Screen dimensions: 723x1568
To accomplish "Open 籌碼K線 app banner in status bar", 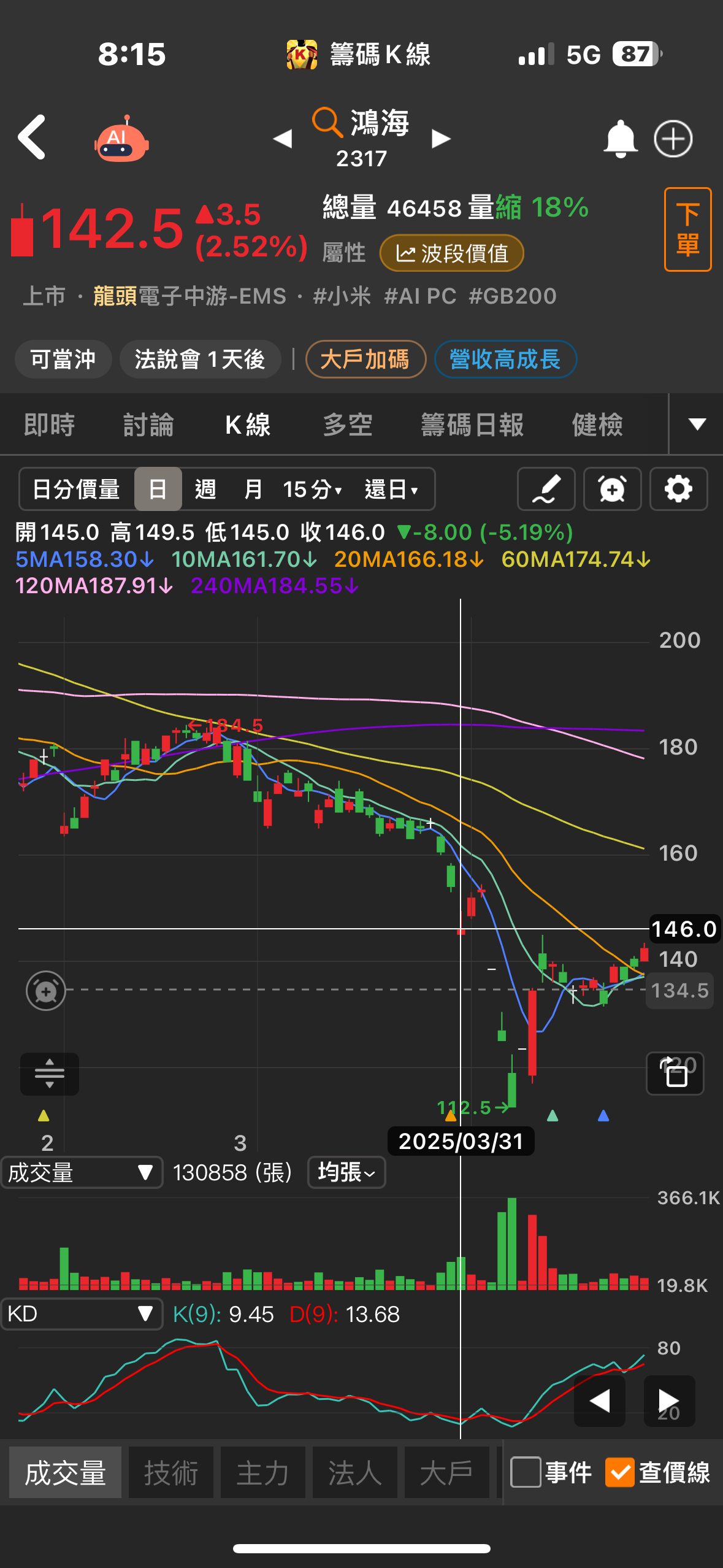I will tap(359, 54).
